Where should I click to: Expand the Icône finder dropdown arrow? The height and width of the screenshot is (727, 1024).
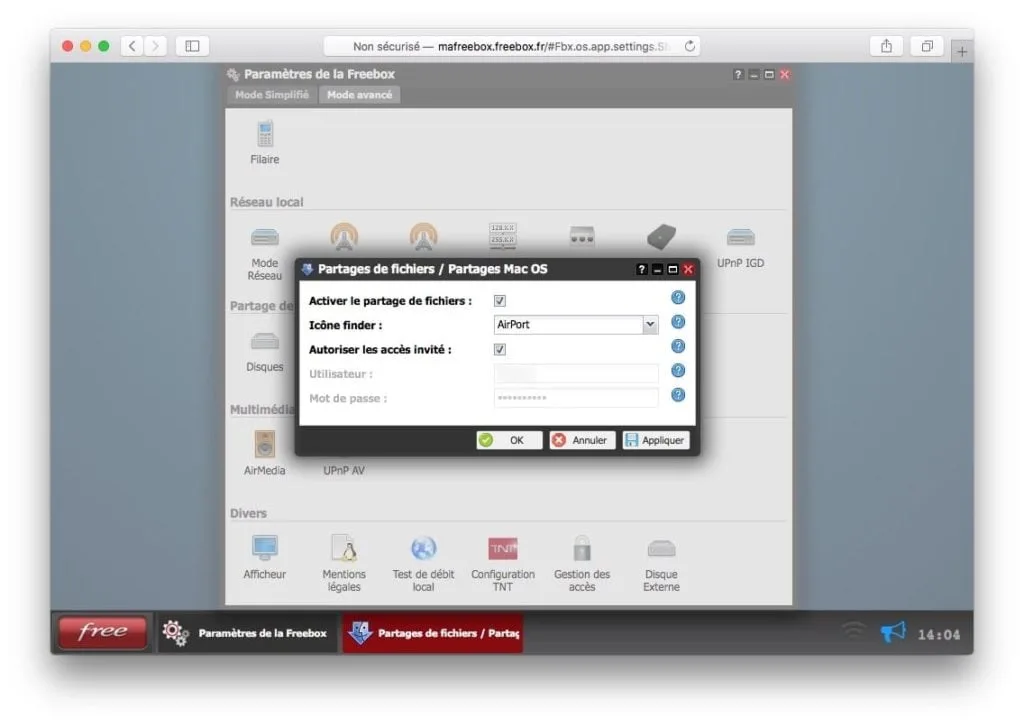(x=650, y=325)
